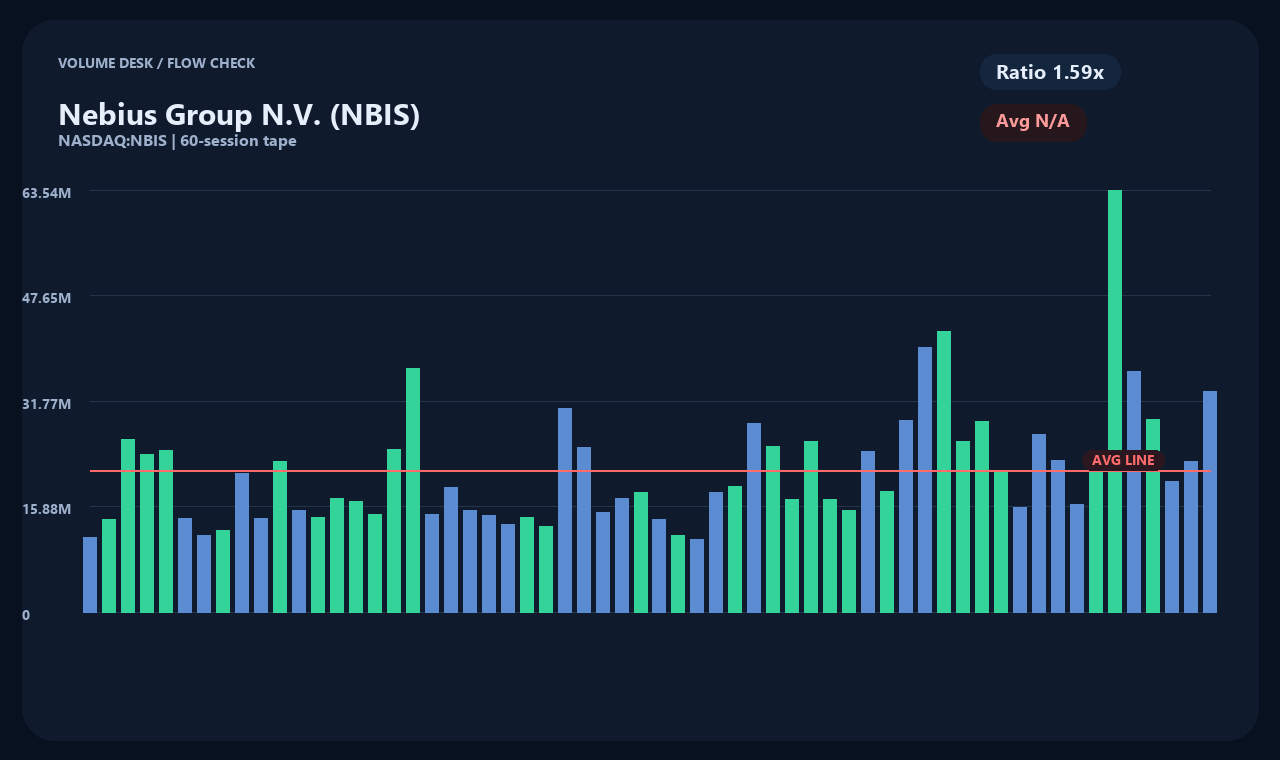1280x760 pixels.
Task: Click the Ratio 1.59x badge
Action: point(1050,72)
